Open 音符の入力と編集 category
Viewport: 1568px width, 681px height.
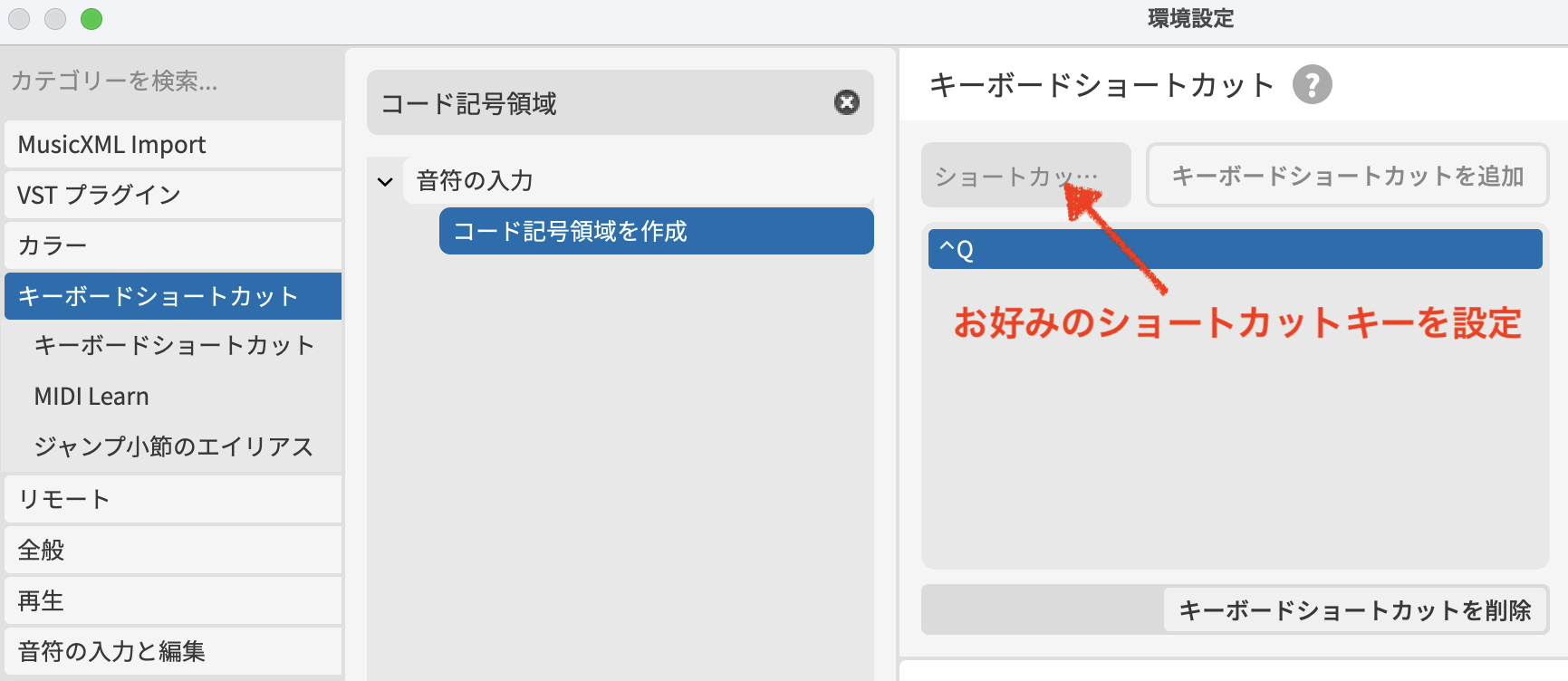click(172, 651)
